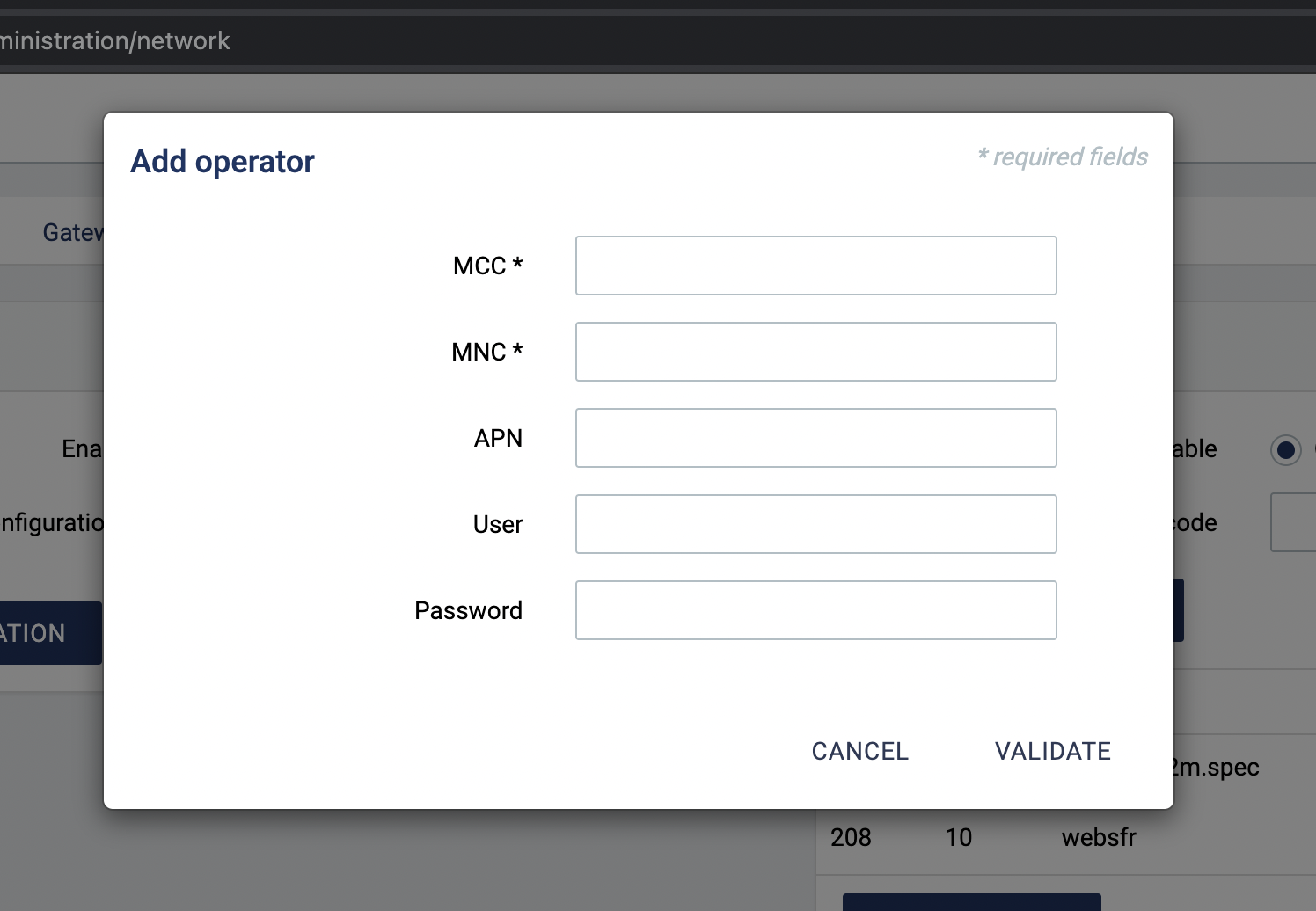Image resolution: width=1316 pixels, height=911 pixels.
Task: Select the 'websfr' APN table cell
Action: pyautogui.click(x=1099, y=837)
